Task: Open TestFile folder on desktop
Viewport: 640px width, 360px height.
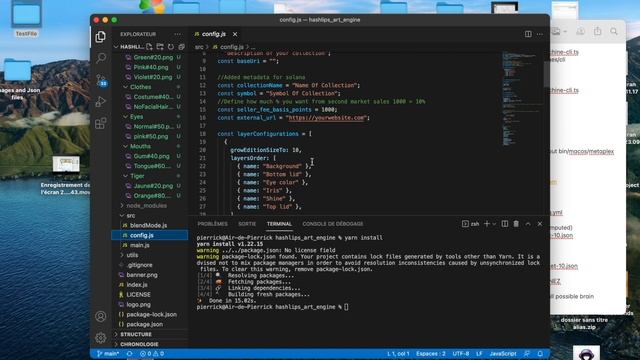Action: (26, 19)
